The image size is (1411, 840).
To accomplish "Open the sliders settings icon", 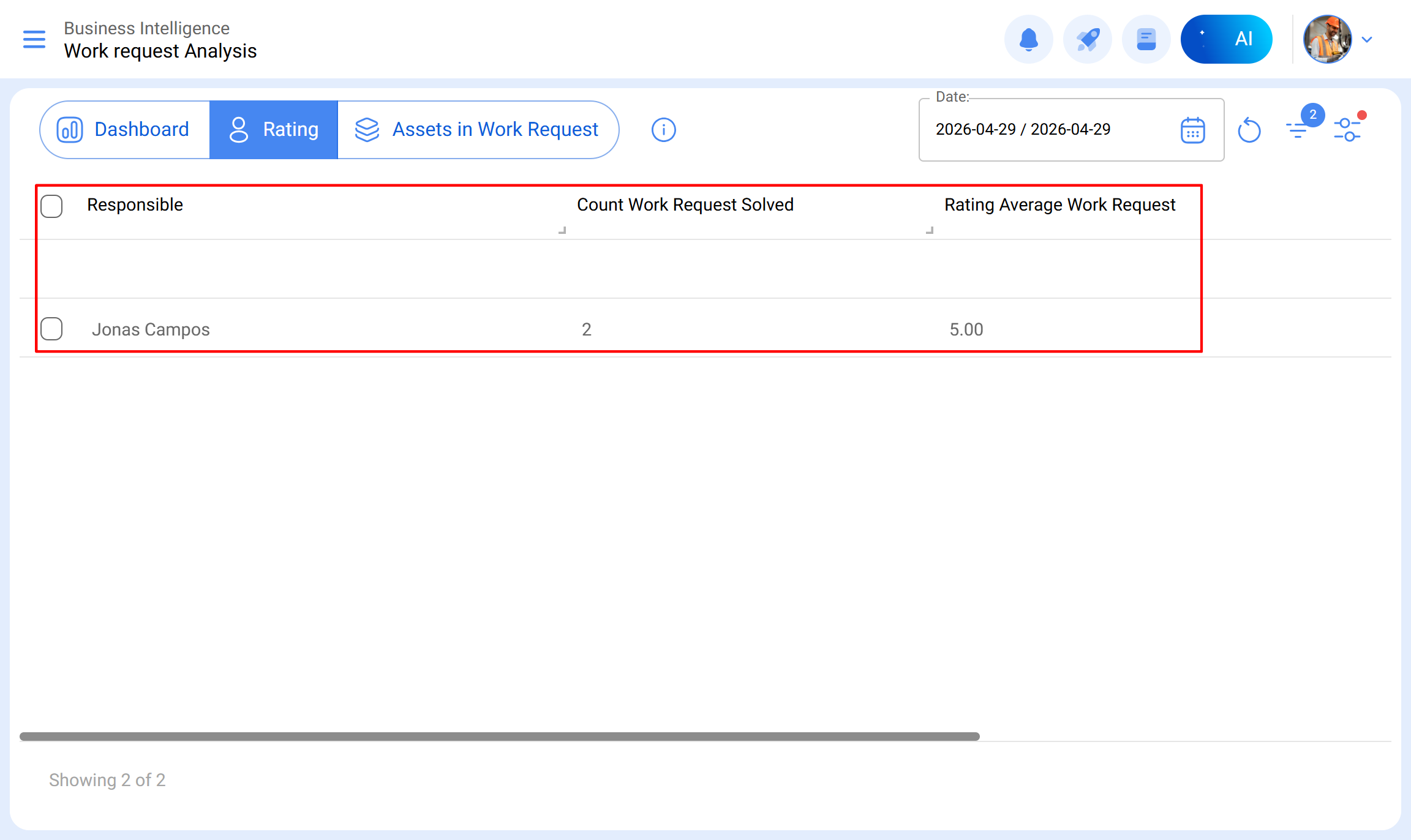I will coord(1347,130).
